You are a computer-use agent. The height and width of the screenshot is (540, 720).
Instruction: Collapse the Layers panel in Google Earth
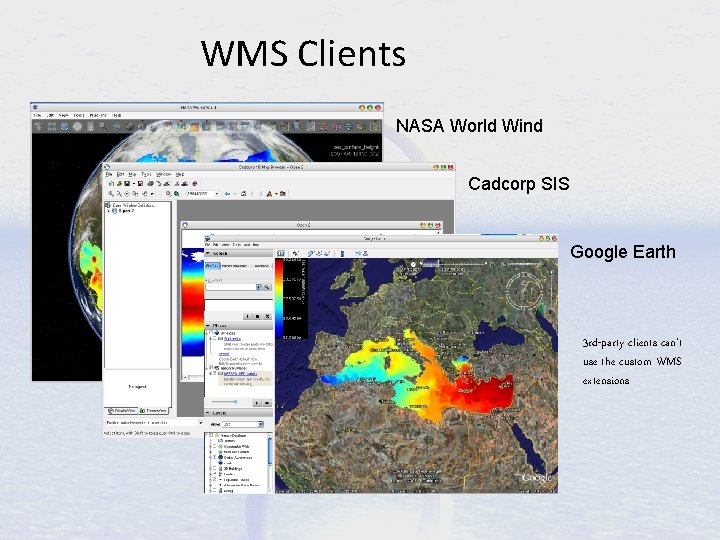[x=208, y=413]
